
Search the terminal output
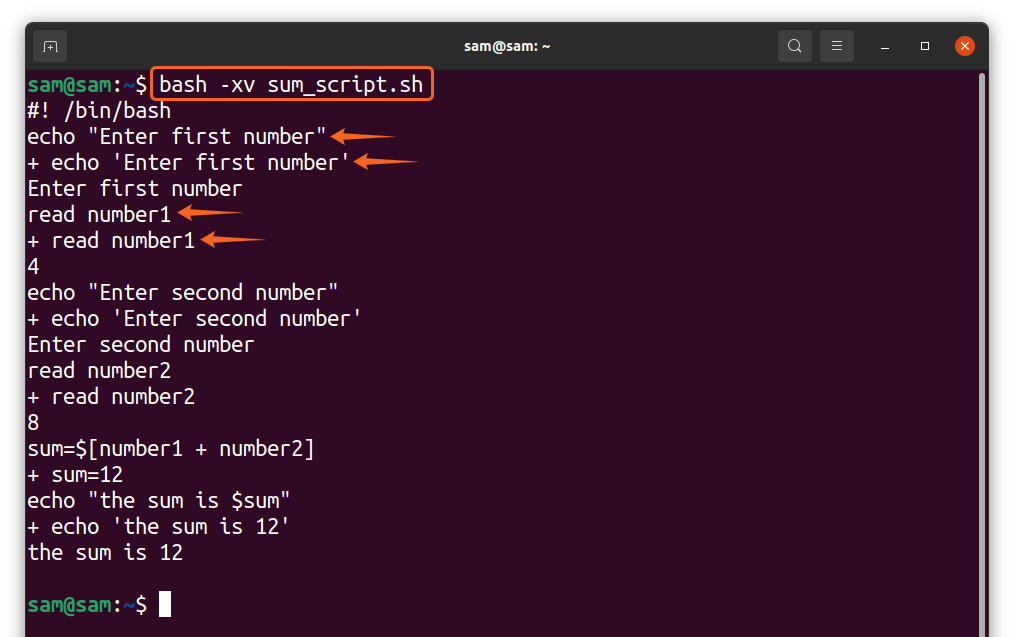point(794,47)
